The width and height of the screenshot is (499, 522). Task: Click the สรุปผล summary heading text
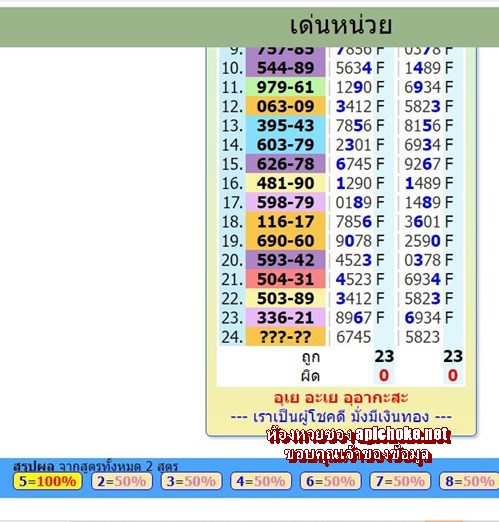pos(34,466)
